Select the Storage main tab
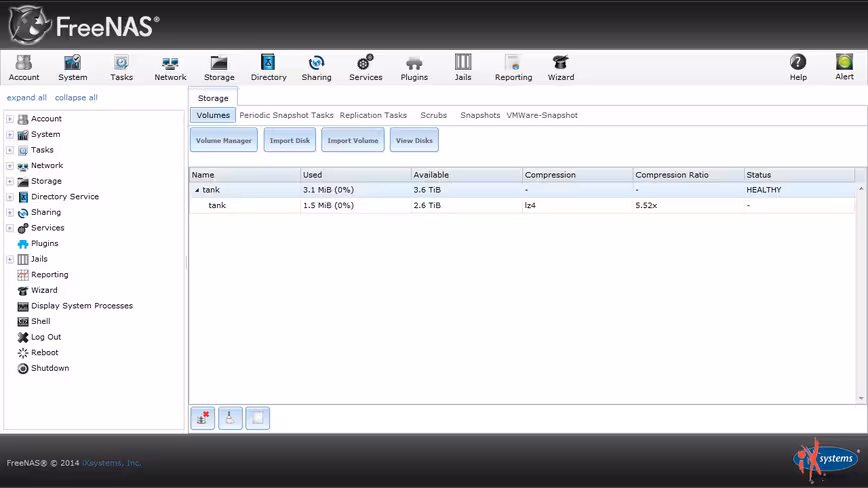 [x=213, y=98]
